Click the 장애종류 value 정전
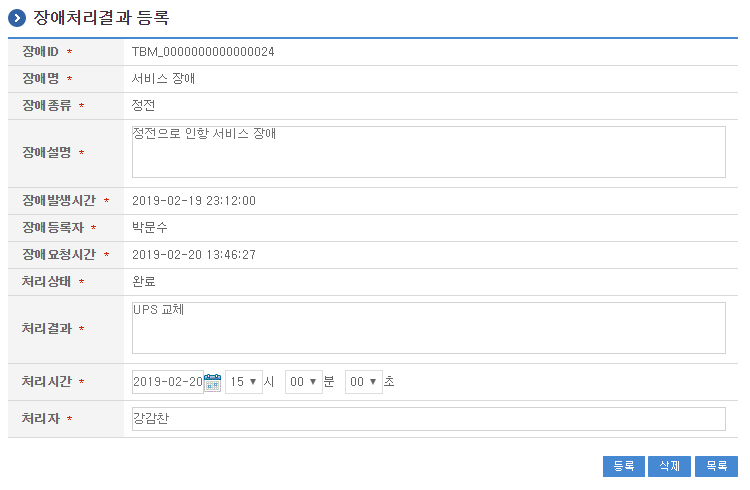750x490 pixels. click(x=144, y=105)
